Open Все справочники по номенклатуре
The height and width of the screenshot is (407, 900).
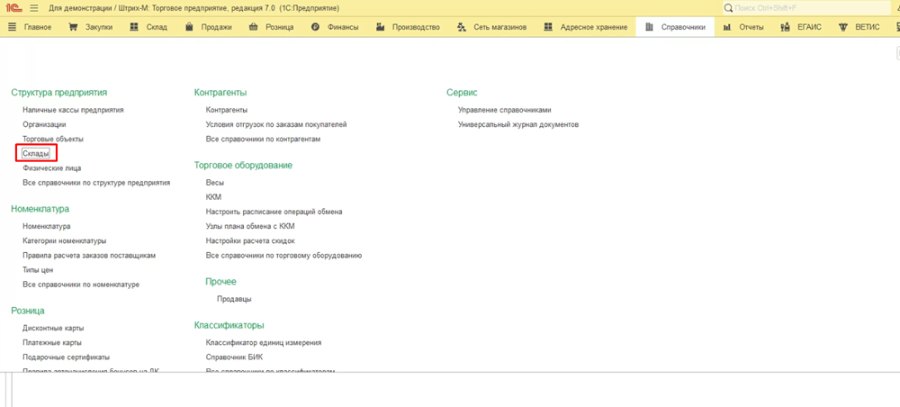pos(81,284)
